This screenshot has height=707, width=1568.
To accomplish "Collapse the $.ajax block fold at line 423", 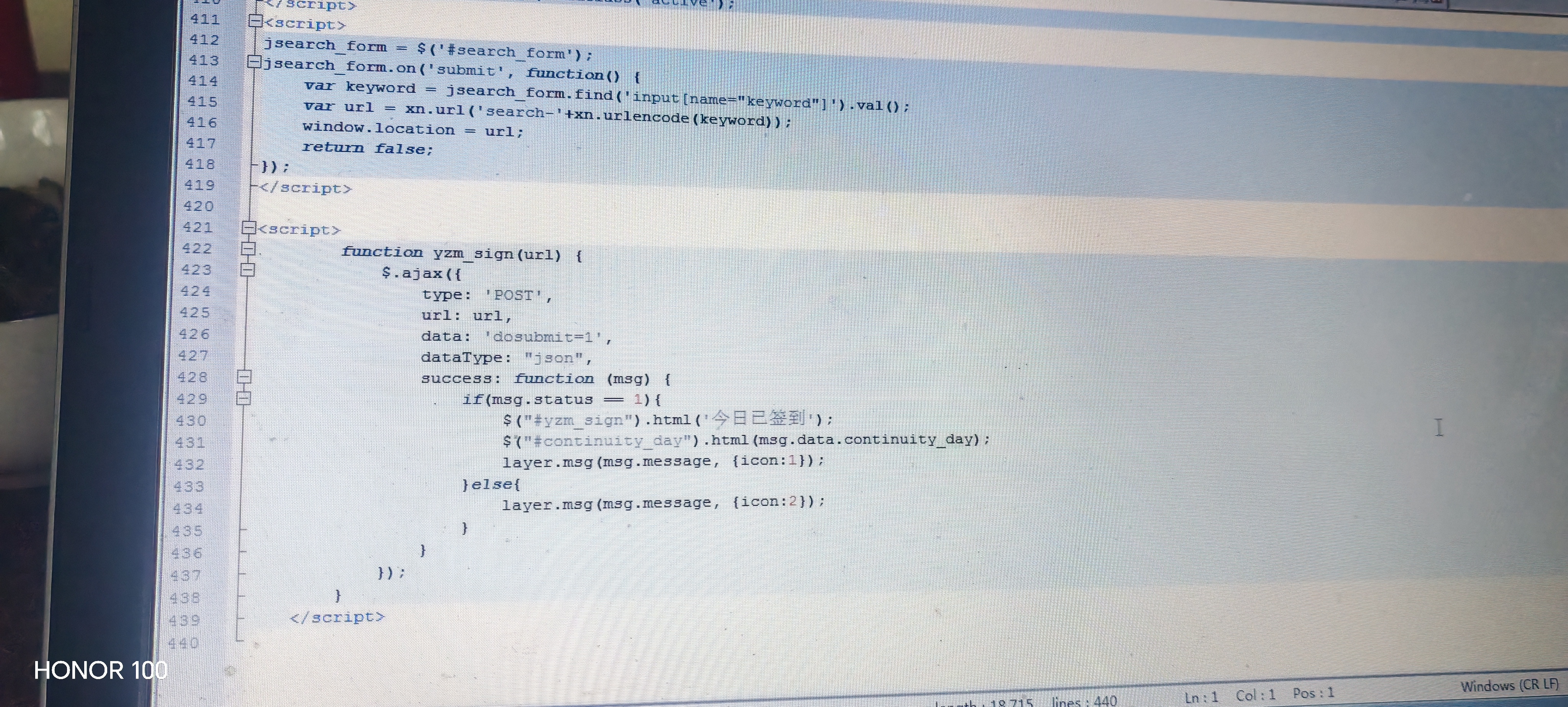I will (x=247, y=270).
